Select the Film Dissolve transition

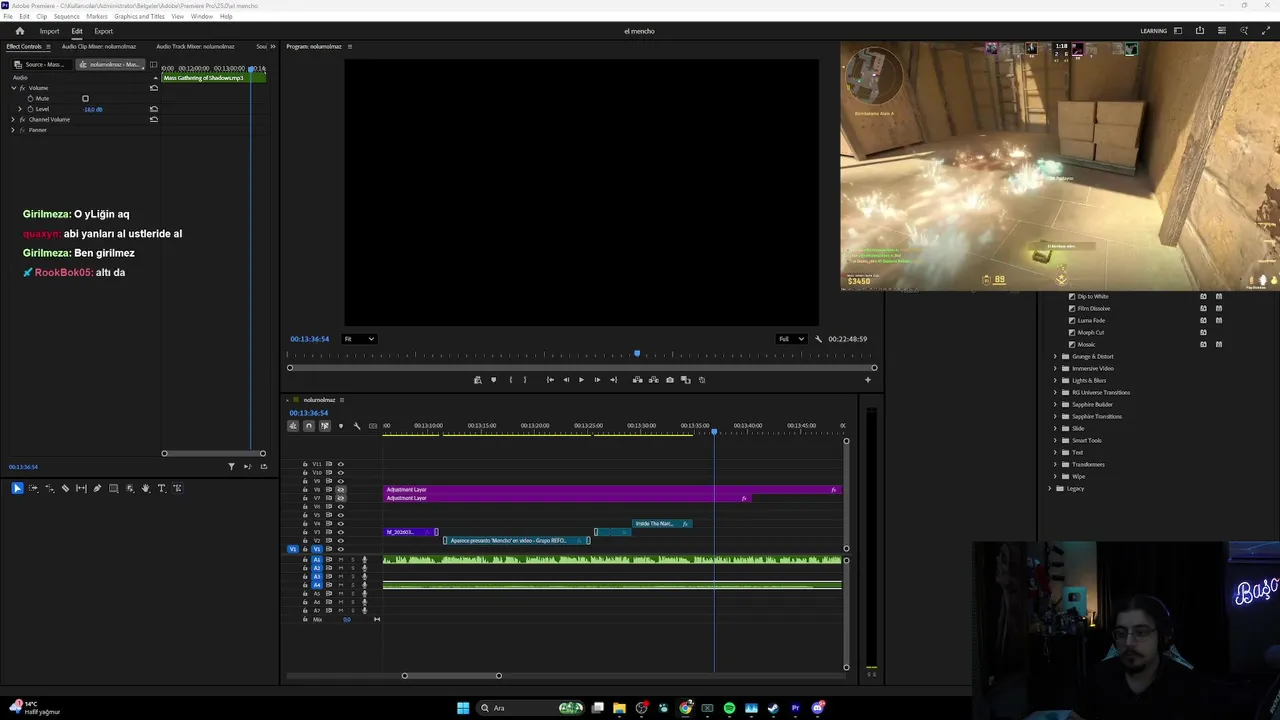[x=1094, y=308]
